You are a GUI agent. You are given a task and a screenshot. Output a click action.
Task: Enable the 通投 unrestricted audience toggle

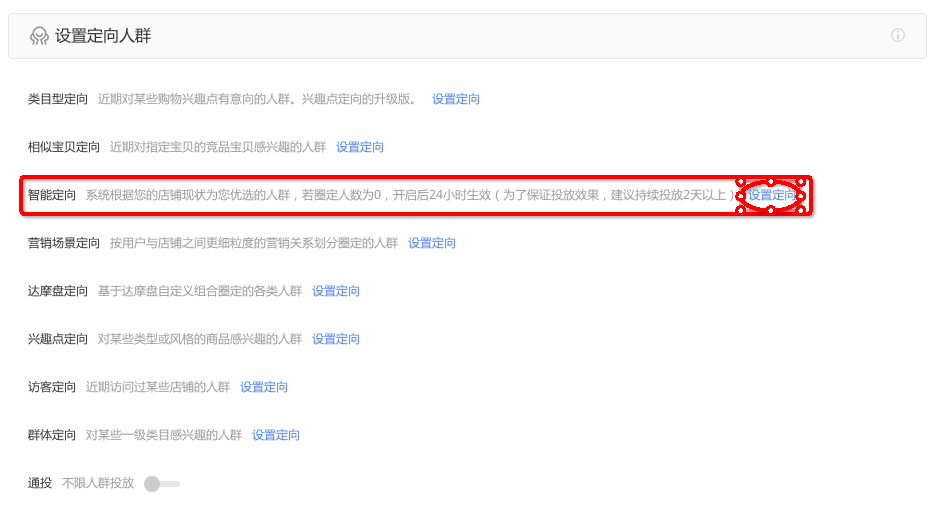click(x=161, y=484)
